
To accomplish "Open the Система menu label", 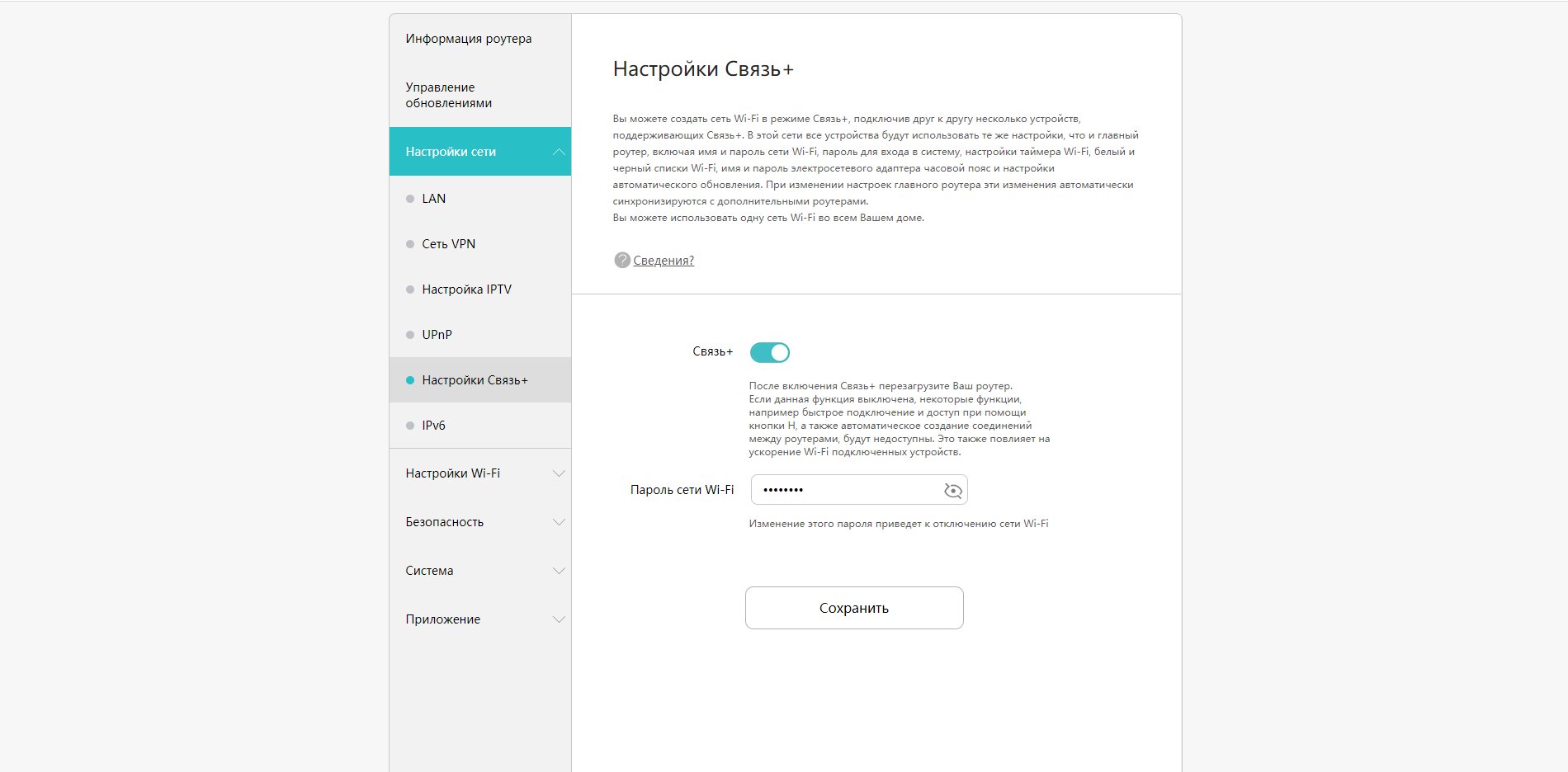I will coord(429,571).
